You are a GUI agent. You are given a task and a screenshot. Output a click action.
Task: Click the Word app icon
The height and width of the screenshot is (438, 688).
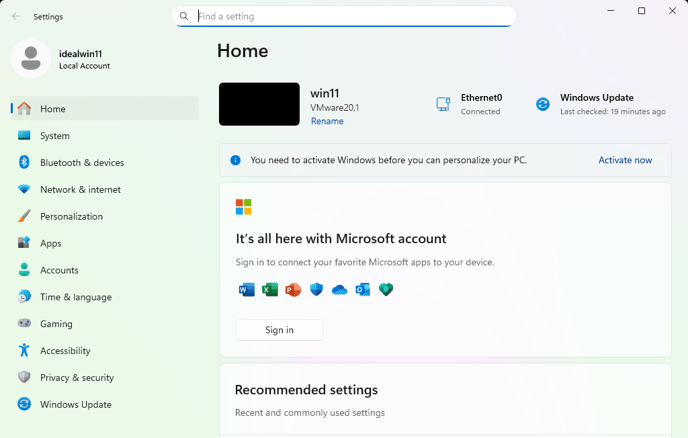pos(247,290)
